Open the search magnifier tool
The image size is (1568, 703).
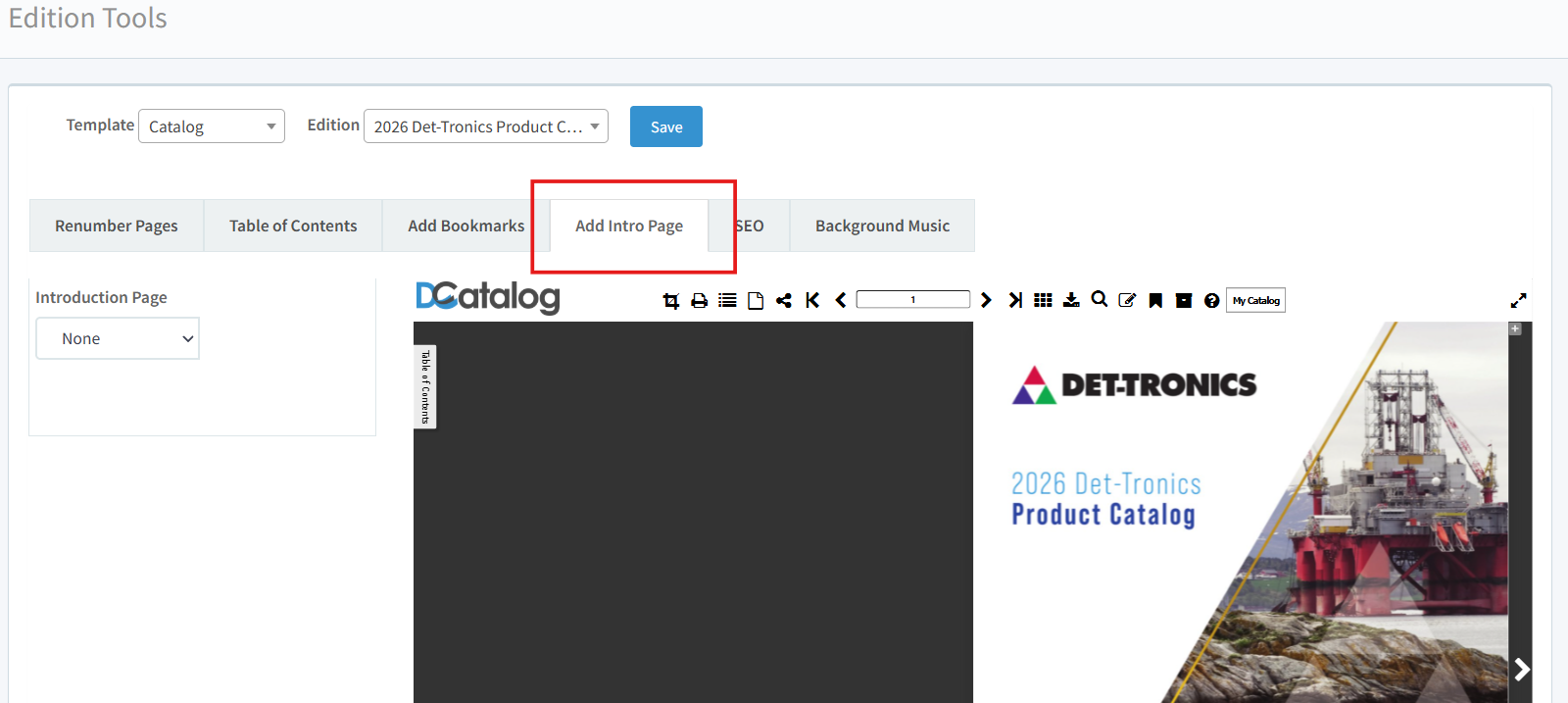[x=1100, y=299]
